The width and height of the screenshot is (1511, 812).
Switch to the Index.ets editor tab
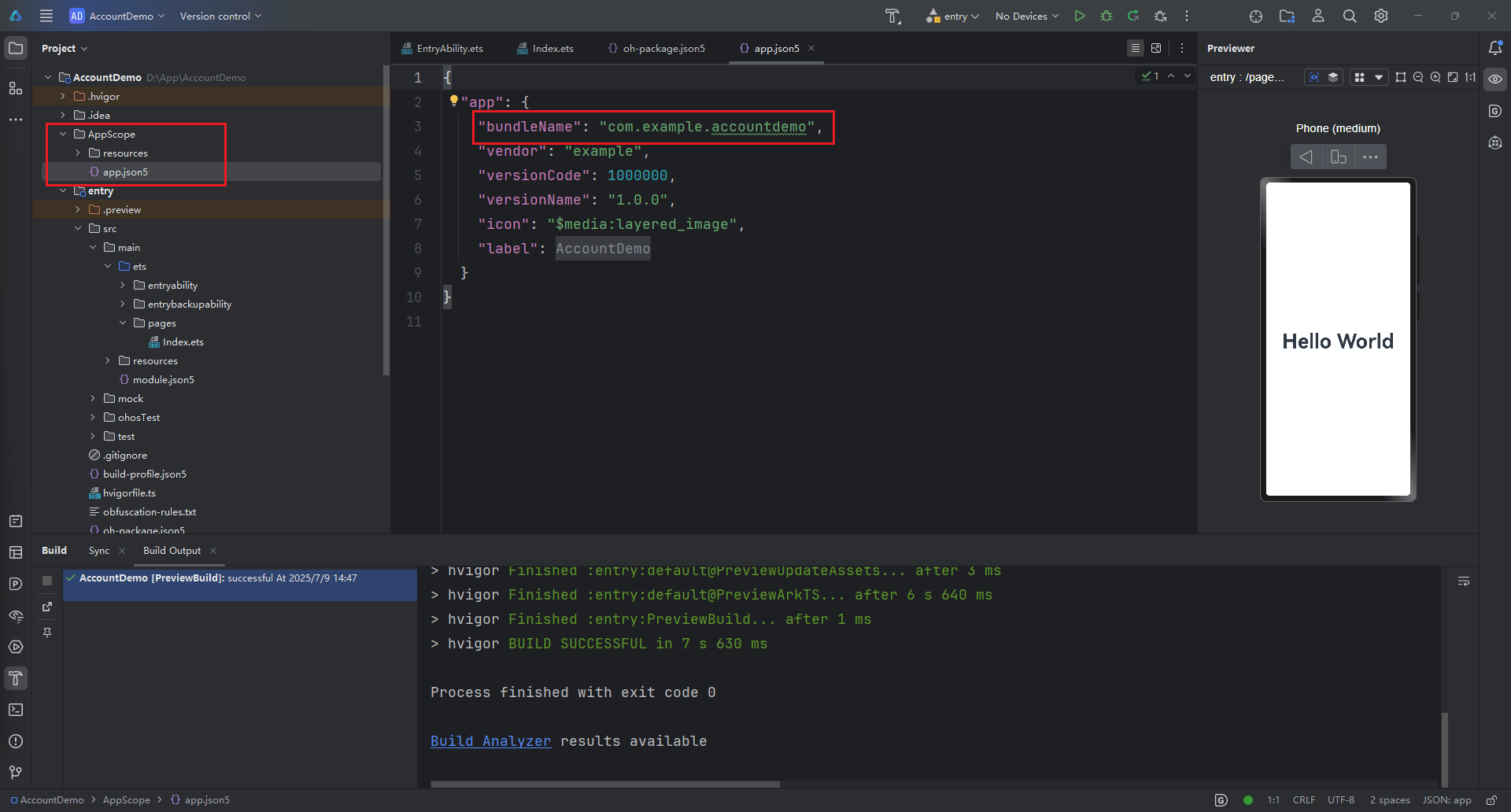click(x=552, y=48)
